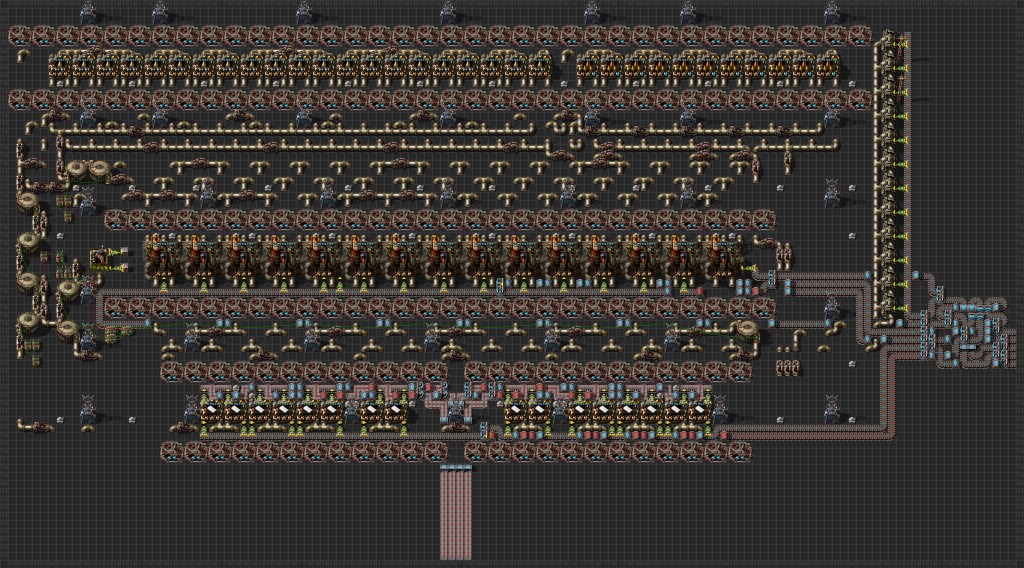Viewport: 1024px width, 568px height.
Task: Select the rightmost machine in the top production row
Action: coord(829,67)
